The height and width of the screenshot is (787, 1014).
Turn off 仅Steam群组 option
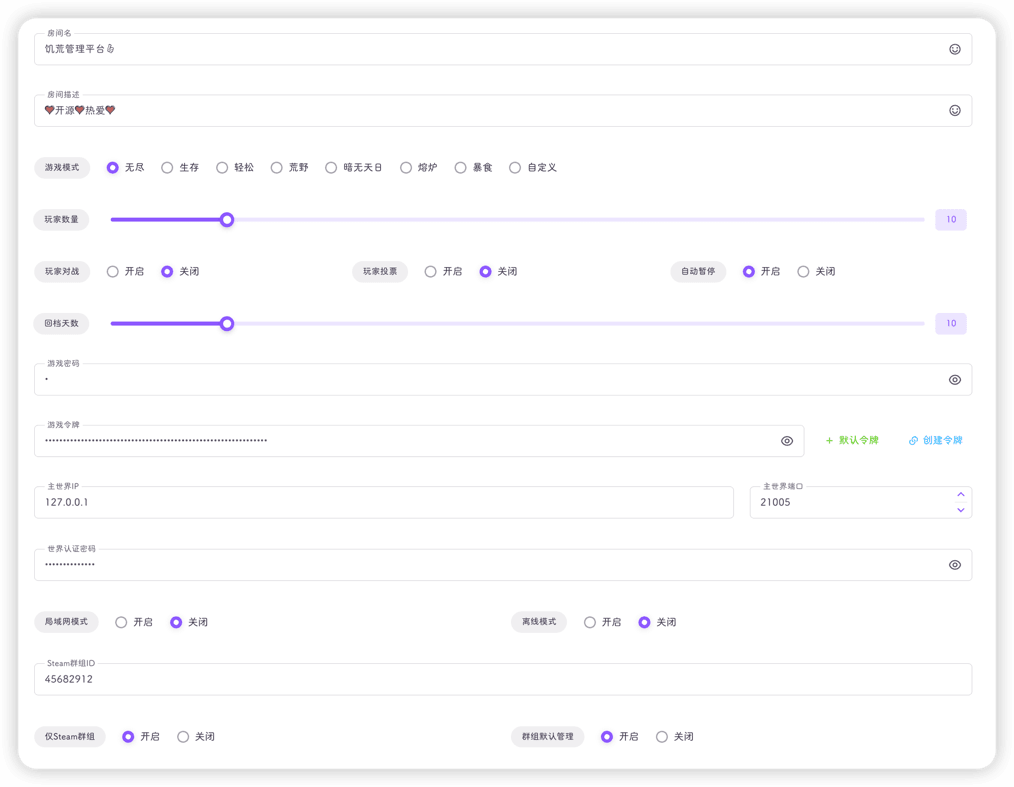coord(183,737)
